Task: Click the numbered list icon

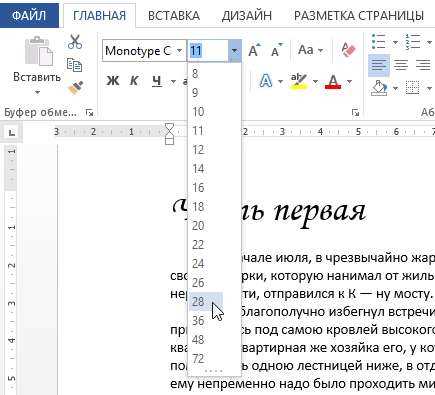Action: tap(413, 42)
